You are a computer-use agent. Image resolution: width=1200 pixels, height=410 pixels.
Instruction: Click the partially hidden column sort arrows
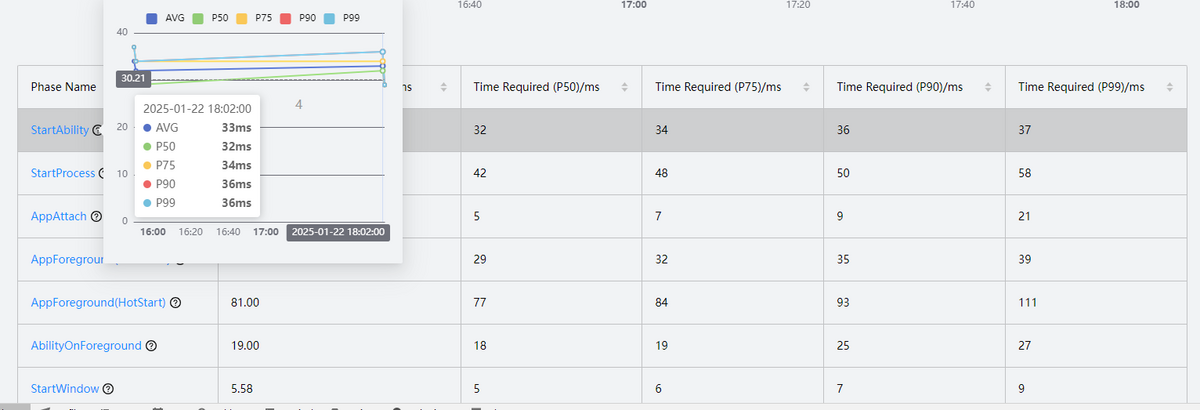[x=443, y=88]
